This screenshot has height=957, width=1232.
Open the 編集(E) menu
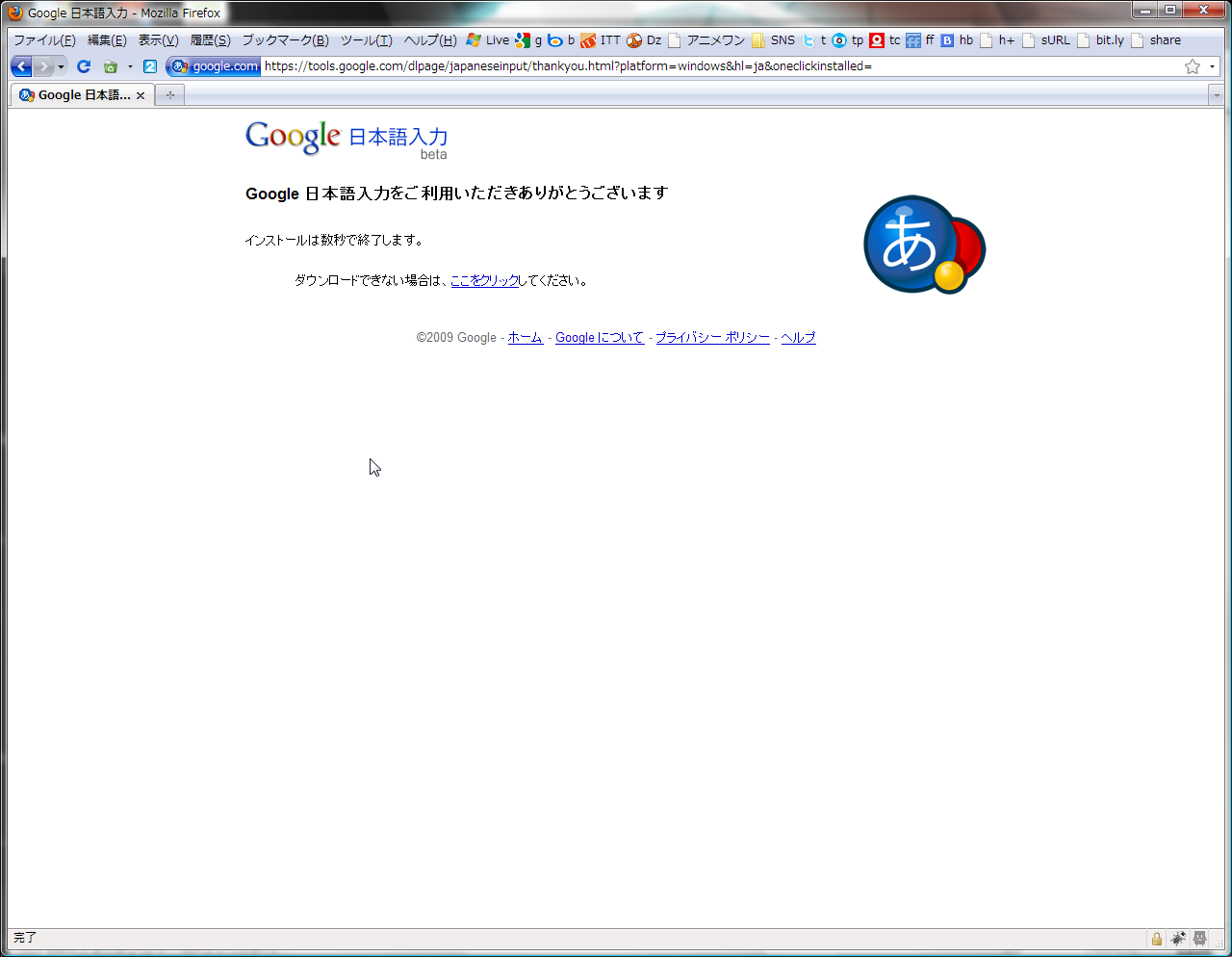click(x=107, y=40)
